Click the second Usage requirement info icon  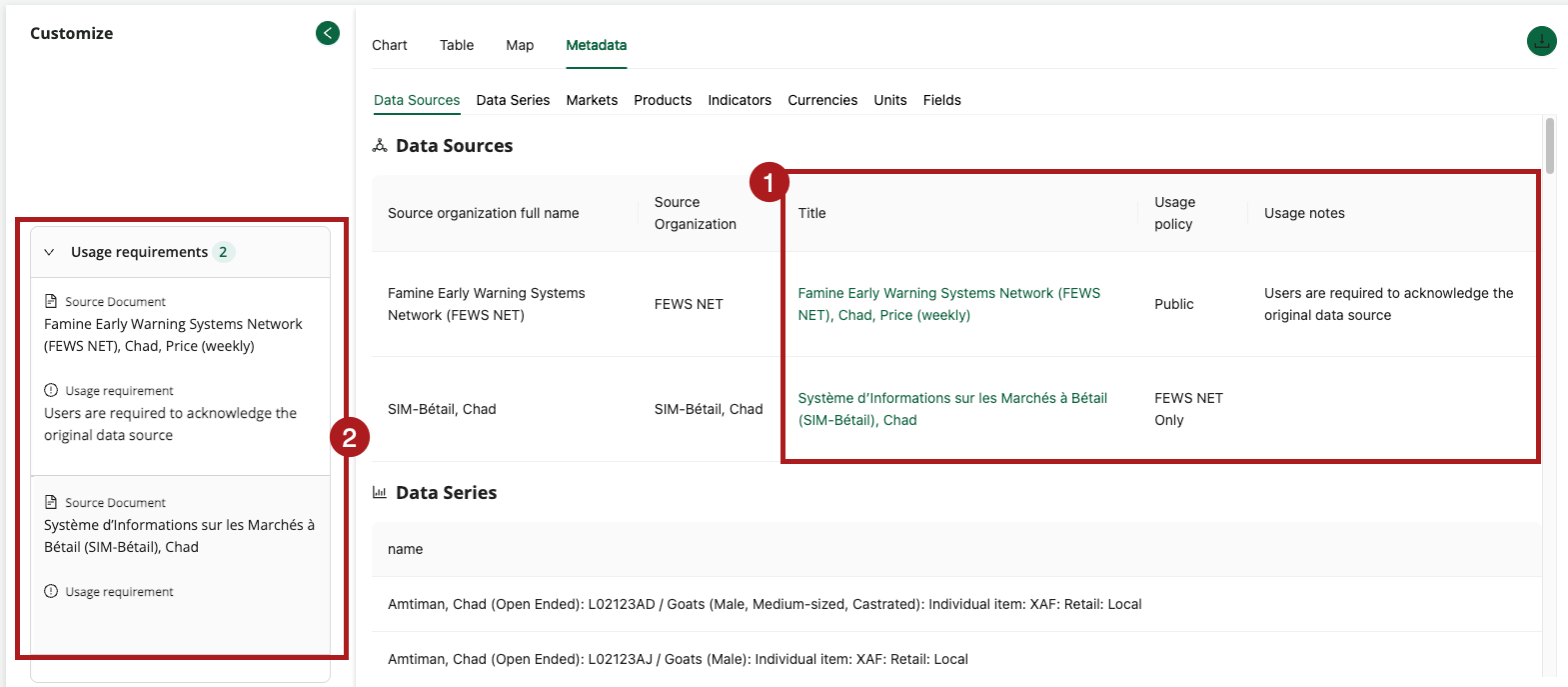click(x=51, y=591)
